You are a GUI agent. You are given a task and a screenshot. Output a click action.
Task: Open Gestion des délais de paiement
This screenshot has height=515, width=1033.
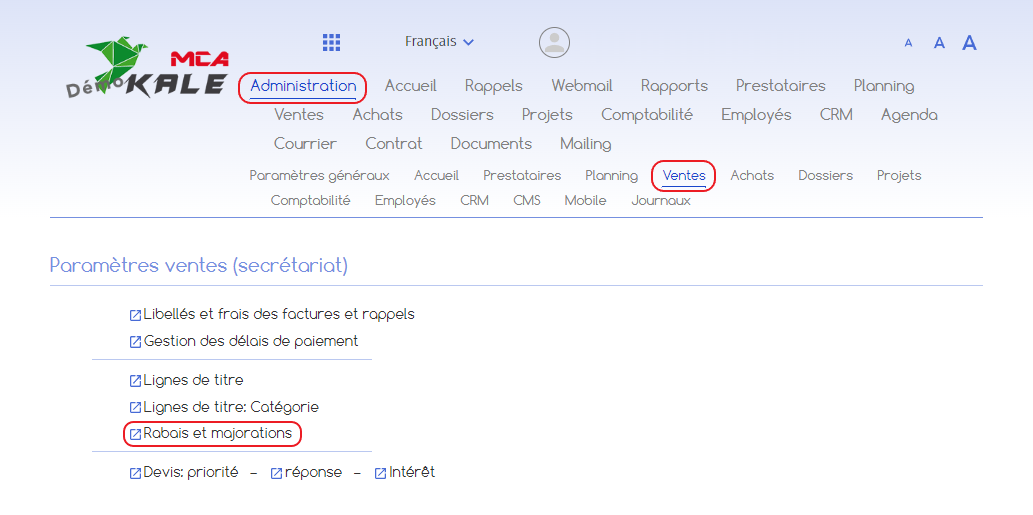pyautogui.click(x=250, y=341)
